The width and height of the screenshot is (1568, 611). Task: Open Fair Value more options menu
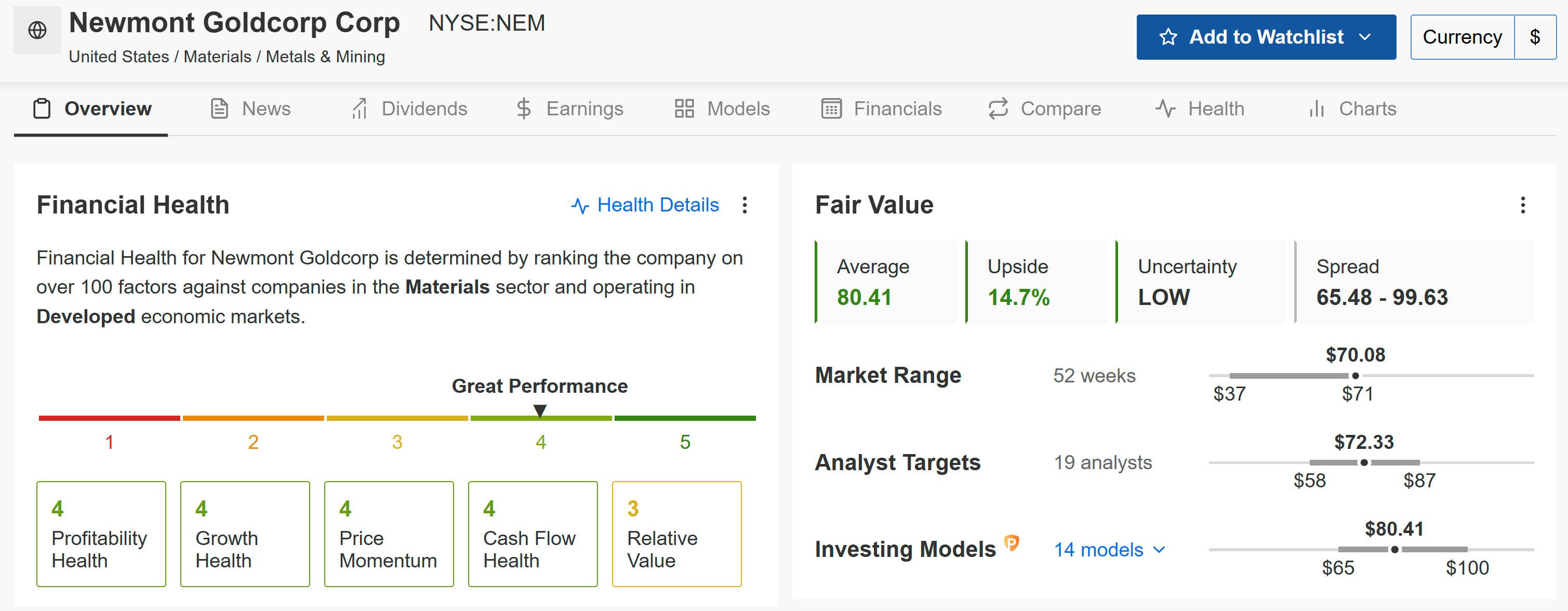tap(1522, 205)
